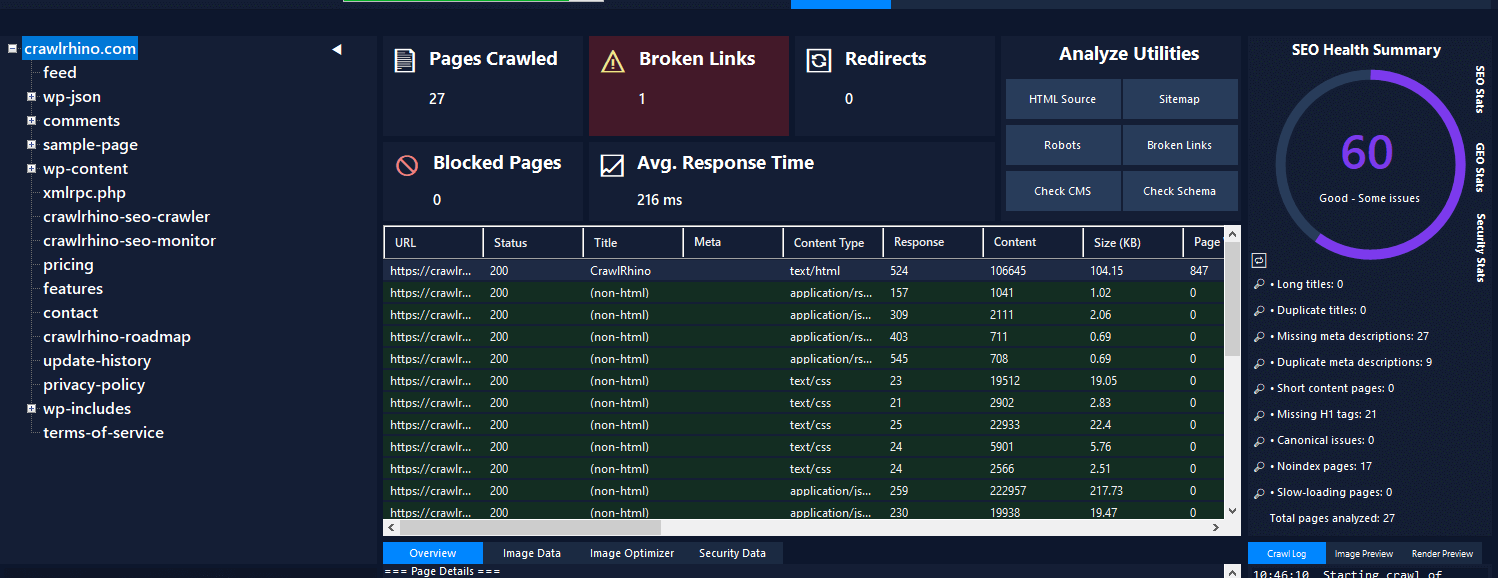
Task: Click the Check Schema button
Action: click(x=1180, y=191)
